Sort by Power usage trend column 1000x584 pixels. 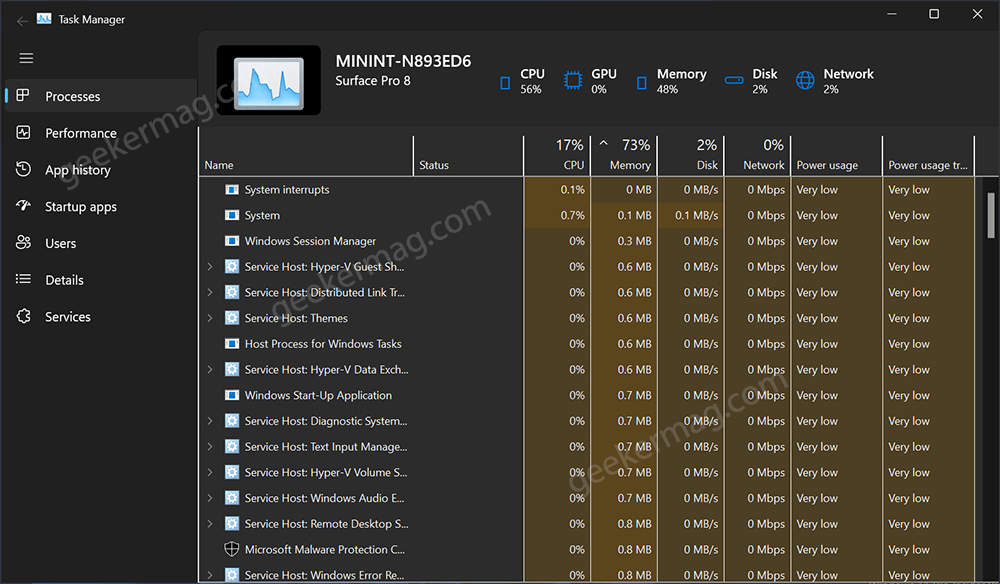928,156
